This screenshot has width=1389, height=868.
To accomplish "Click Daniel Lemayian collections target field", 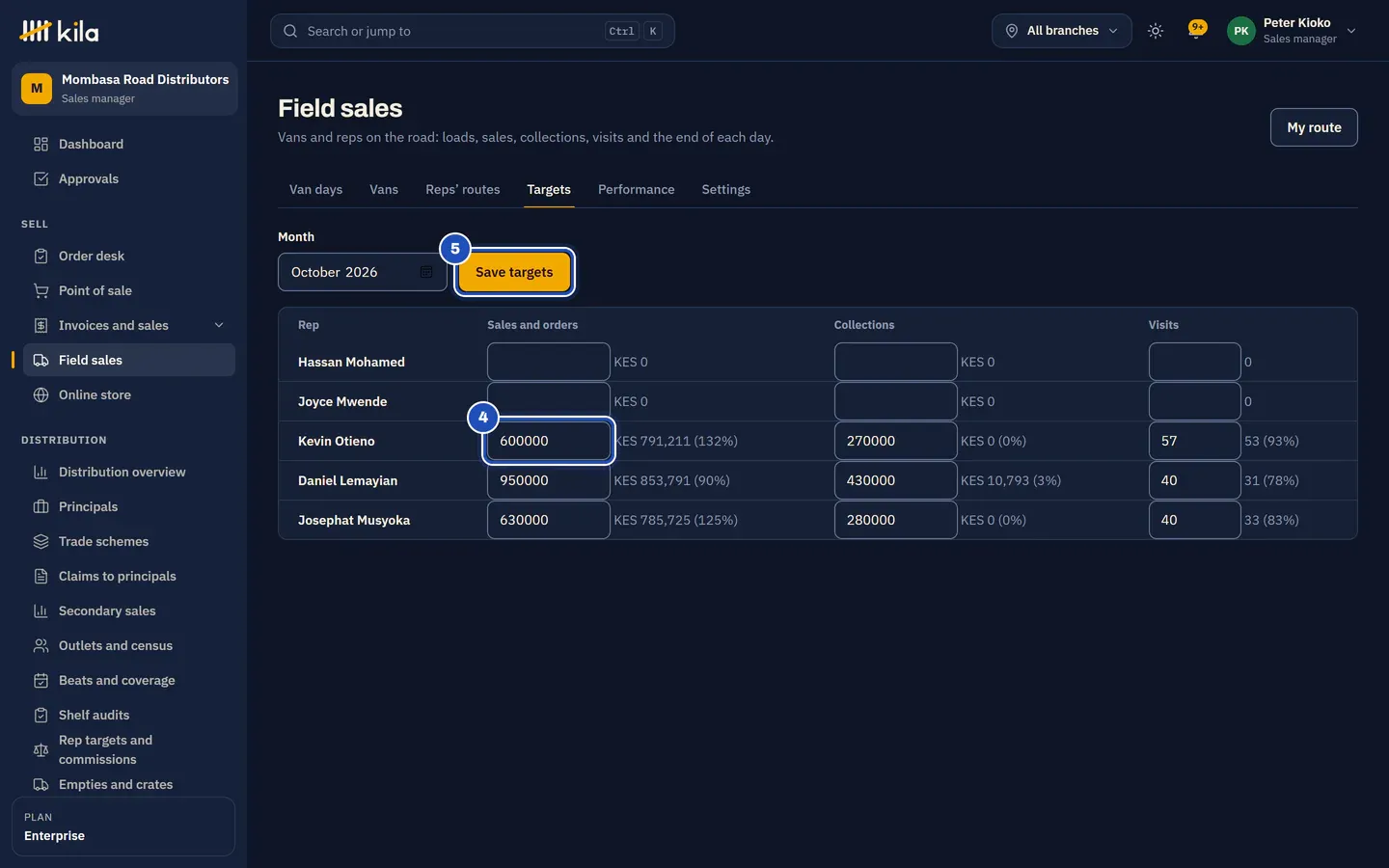I will (895, 480).
